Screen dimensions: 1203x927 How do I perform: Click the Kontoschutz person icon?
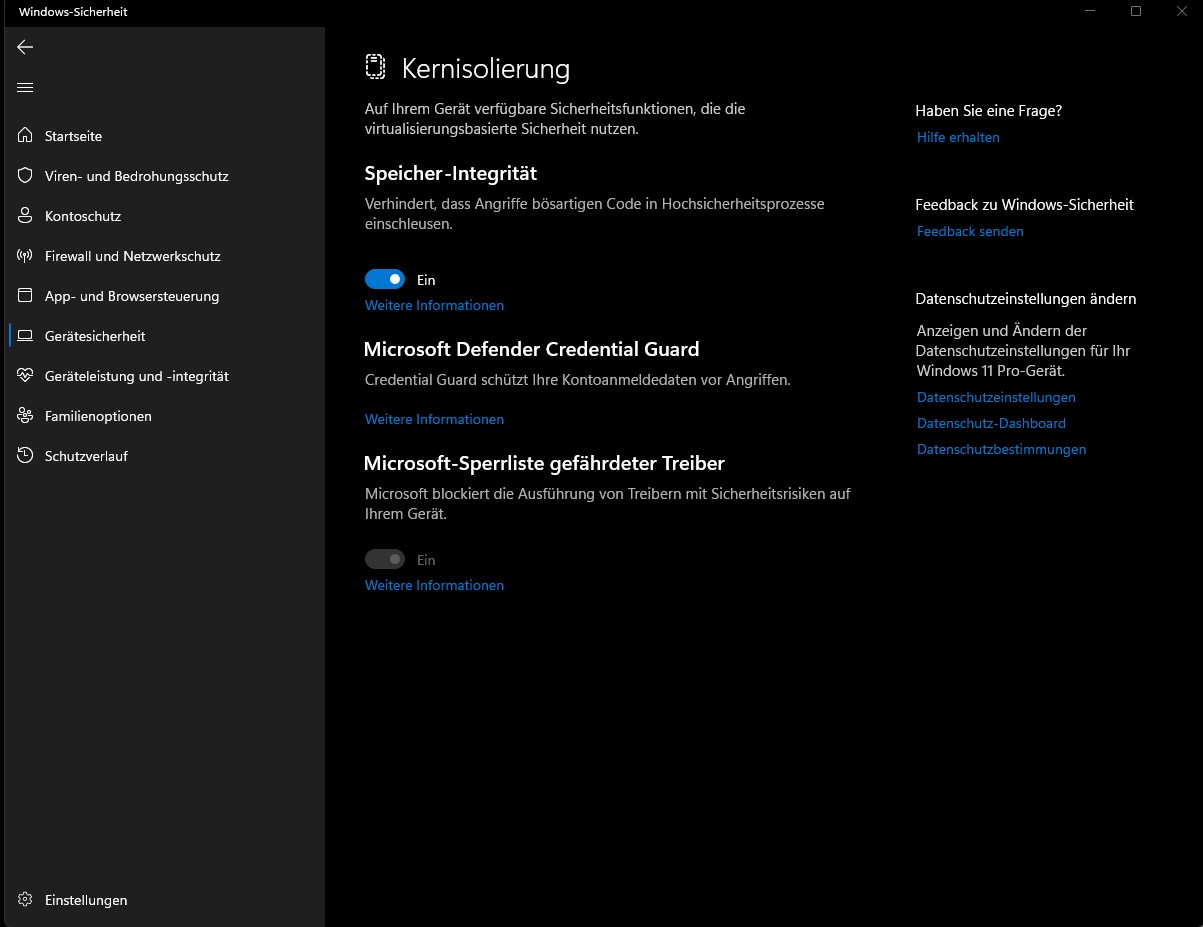click(x=25, y=215)
